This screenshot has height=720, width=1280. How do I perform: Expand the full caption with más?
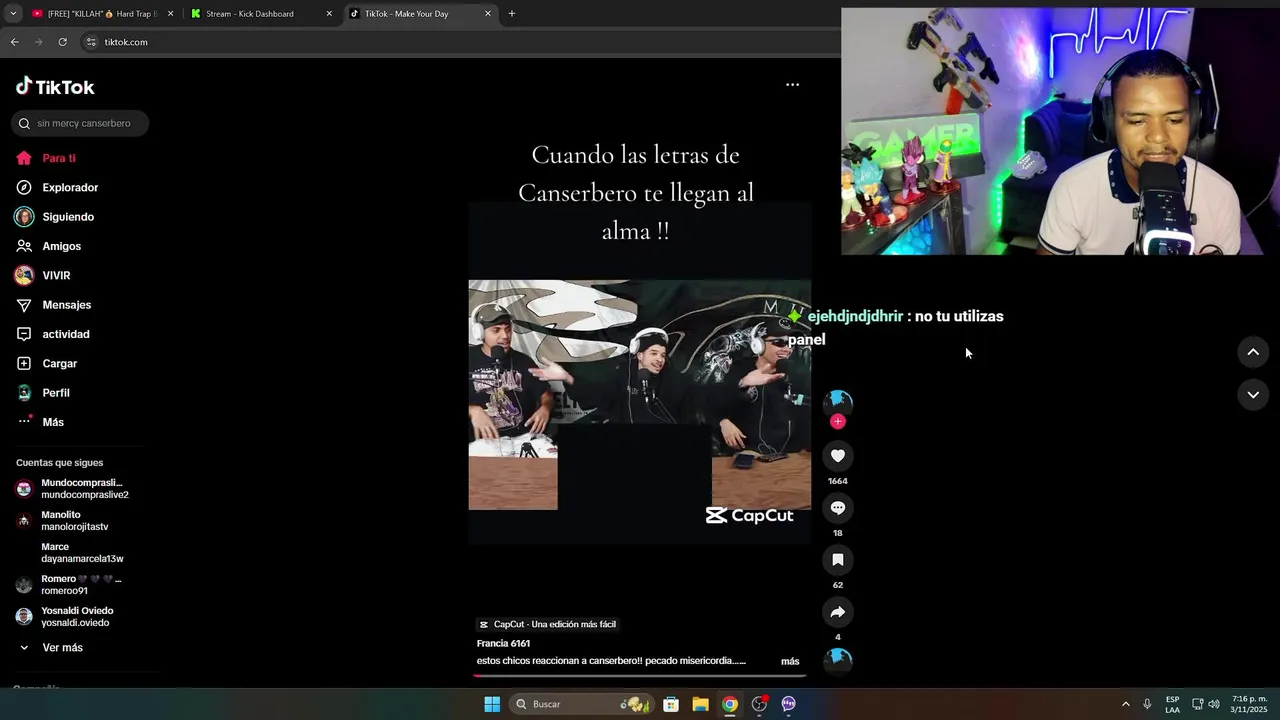pyautogui.click(x=790, y=661)
